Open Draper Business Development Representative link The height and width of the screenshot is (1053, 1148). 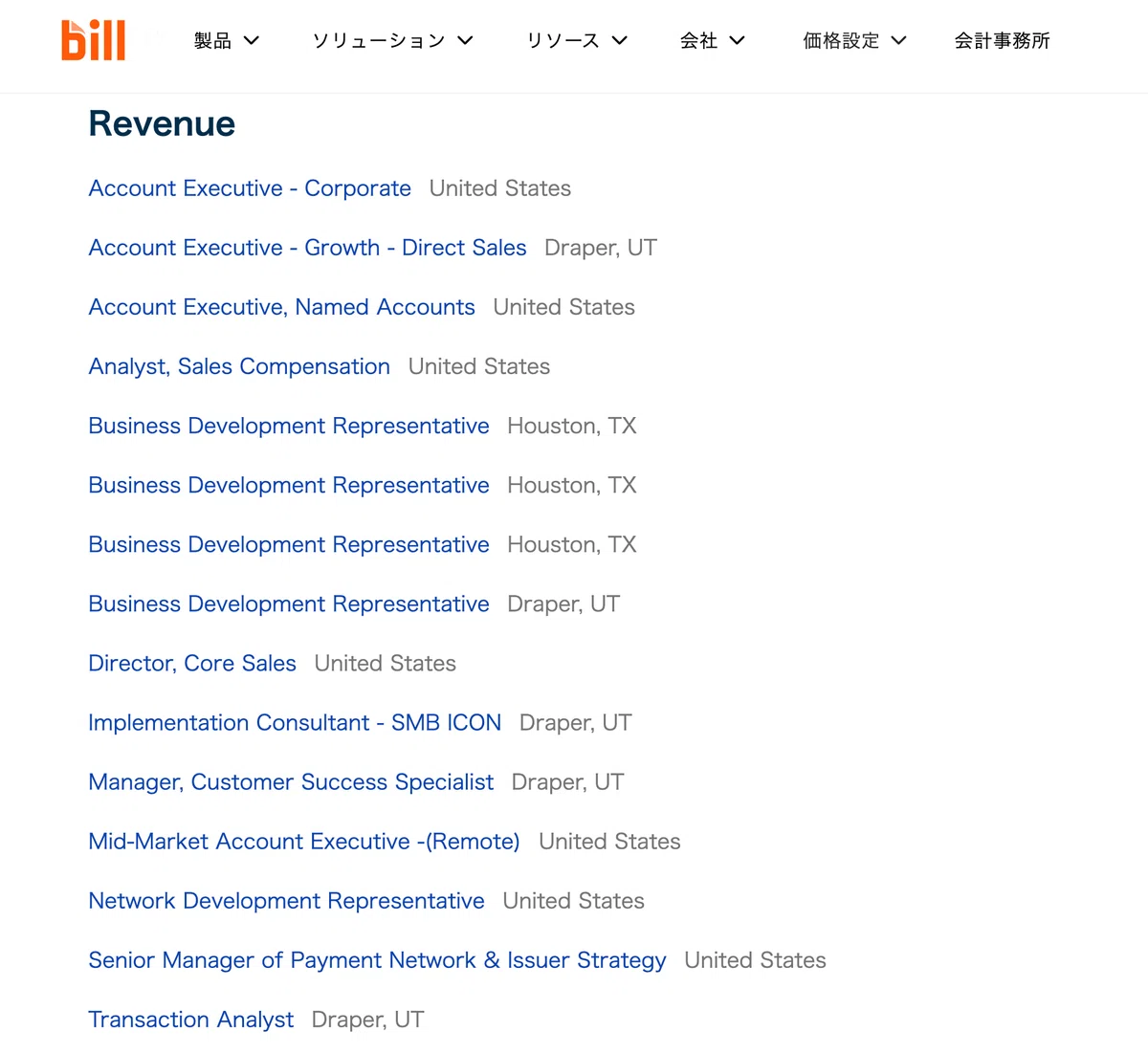click(x=289, y=603)
